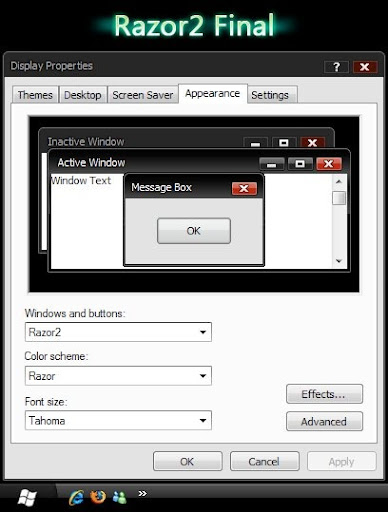388x512 pixels.
Task: Click the Message Box preview close icon
Action: (x=244, y=188)
